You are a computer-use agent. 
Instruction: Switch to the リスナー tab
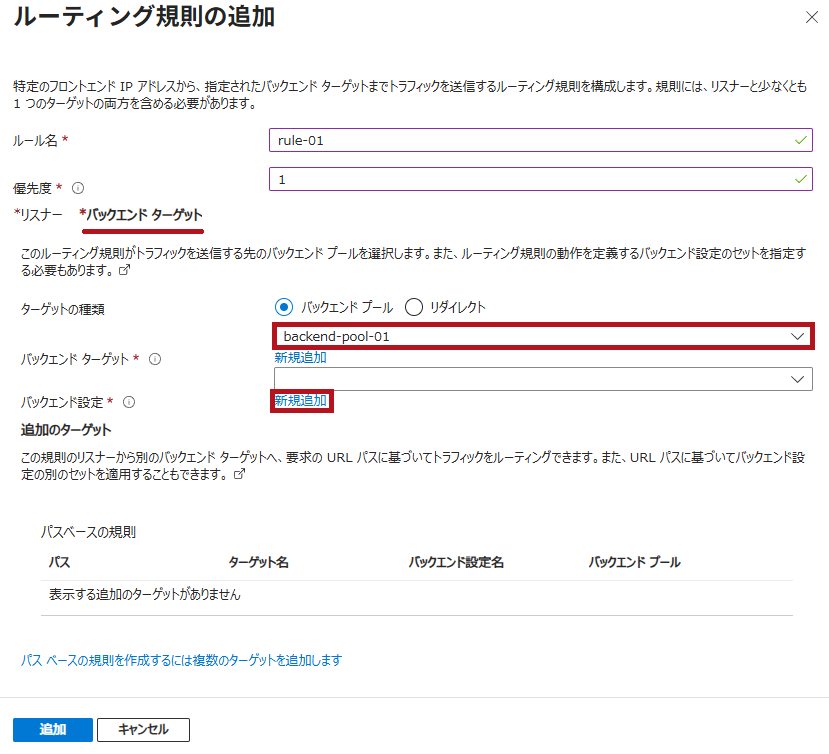[38, 215]
